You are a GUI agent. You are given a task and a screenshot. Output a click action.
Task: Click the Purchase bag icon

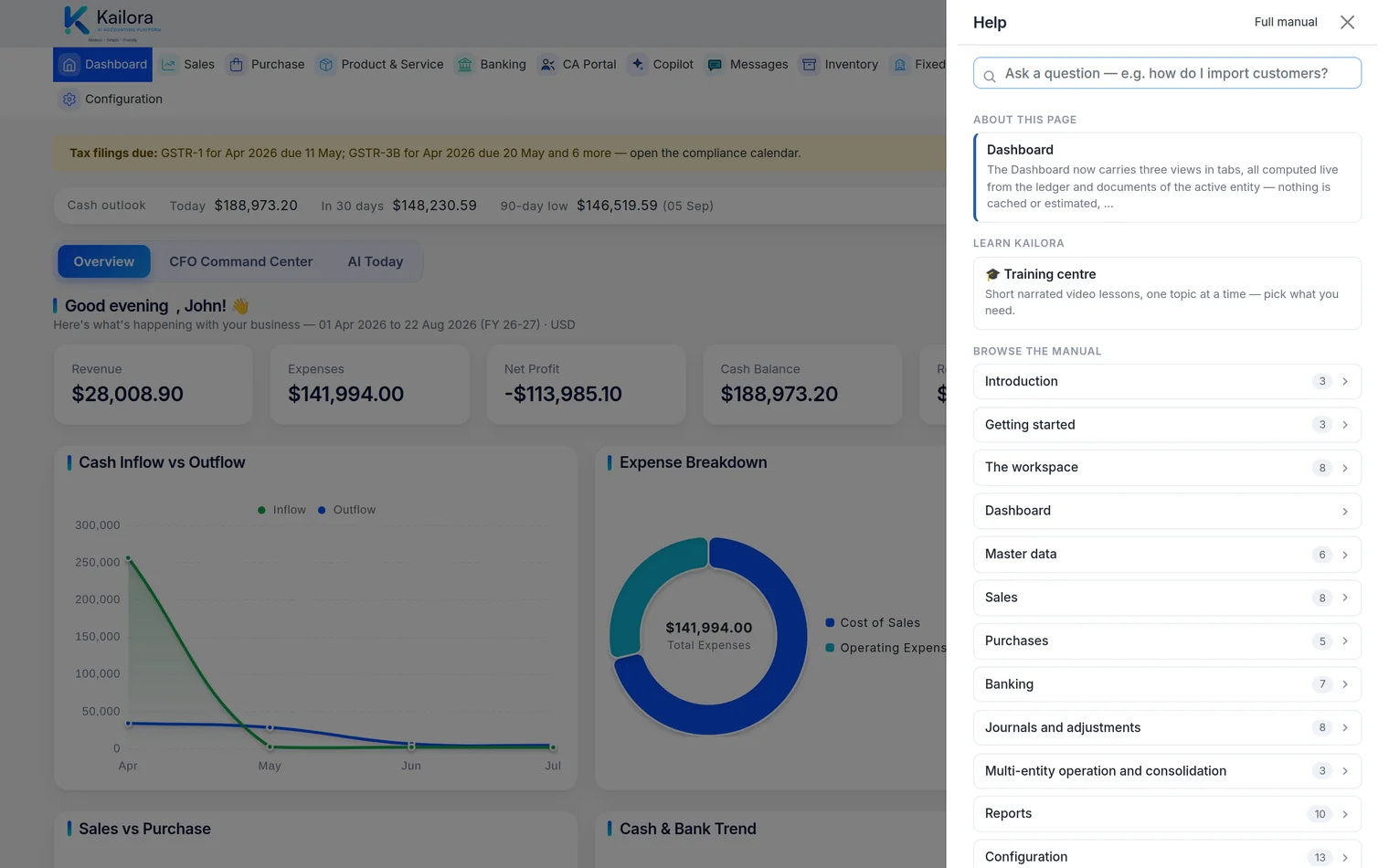click(236, 65)
